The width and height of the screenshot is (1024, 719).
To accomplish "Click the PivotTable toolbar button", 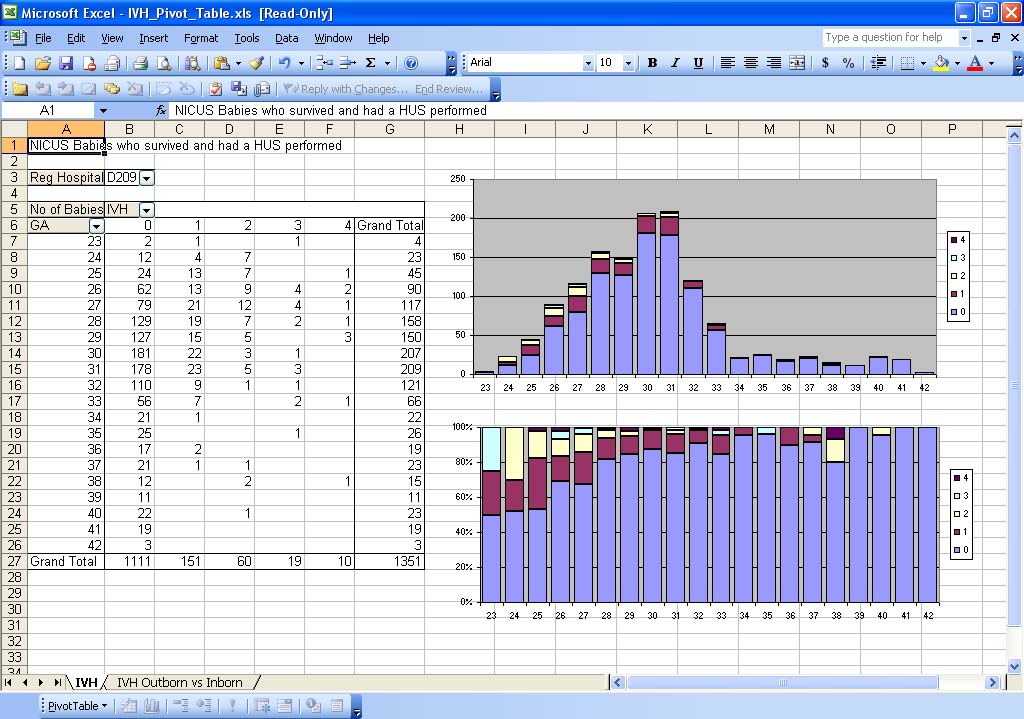I will point(77,706).
